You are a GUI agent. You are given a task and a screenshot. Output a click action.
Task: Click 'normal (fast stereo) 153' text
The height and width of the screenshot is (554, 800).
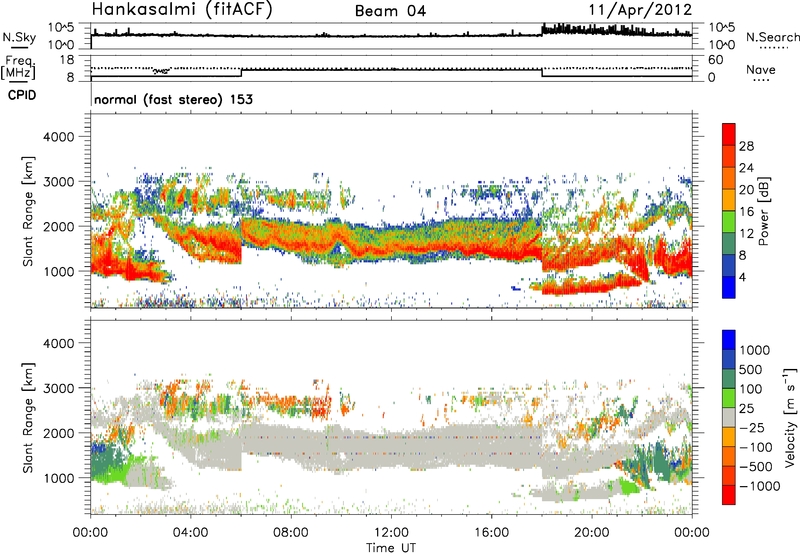(x=173, y=99)
